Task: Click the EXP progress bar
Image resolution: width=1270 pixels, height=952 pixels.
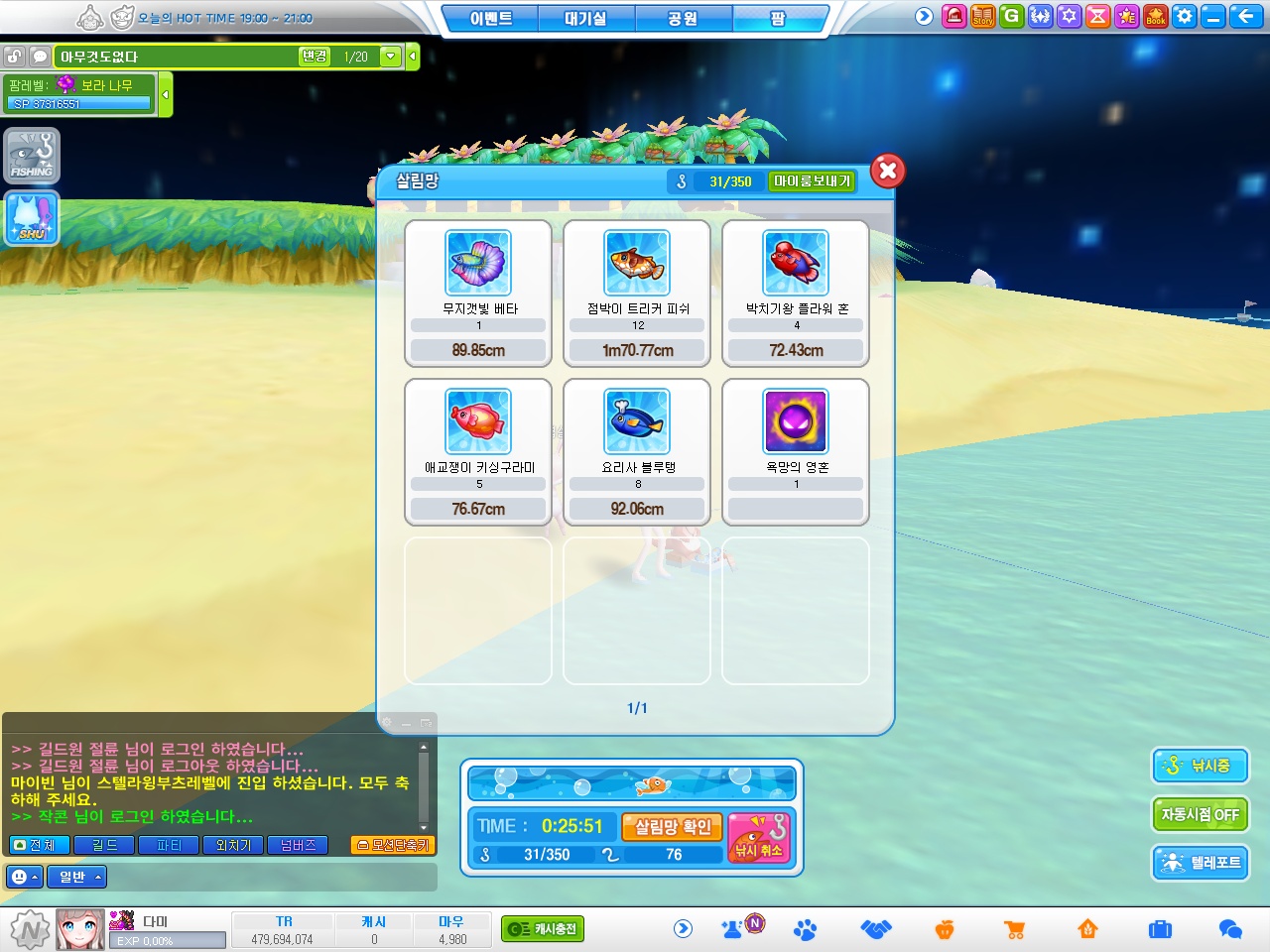Action: point(168,940)
